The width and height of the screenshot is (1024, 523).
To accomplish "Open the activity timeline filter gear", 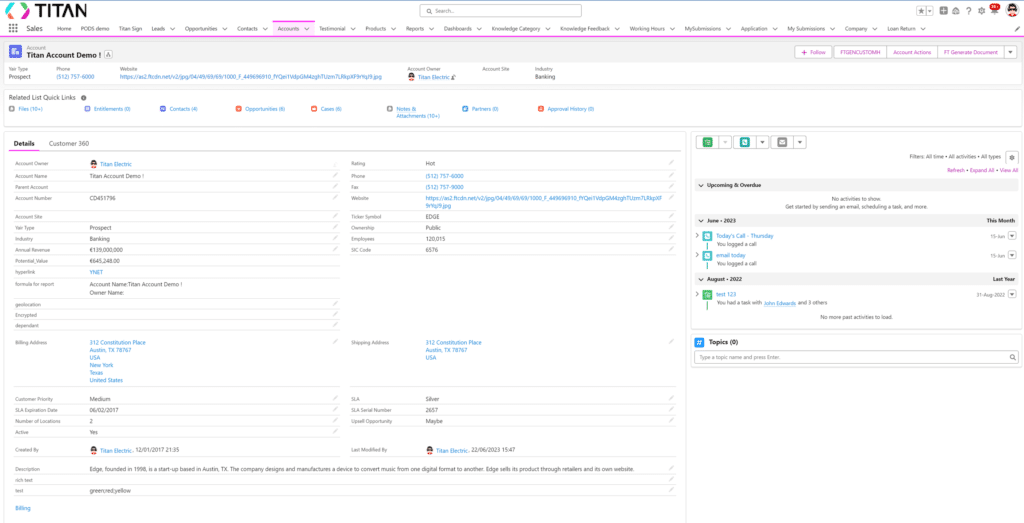I will (x=1012, y=157).
